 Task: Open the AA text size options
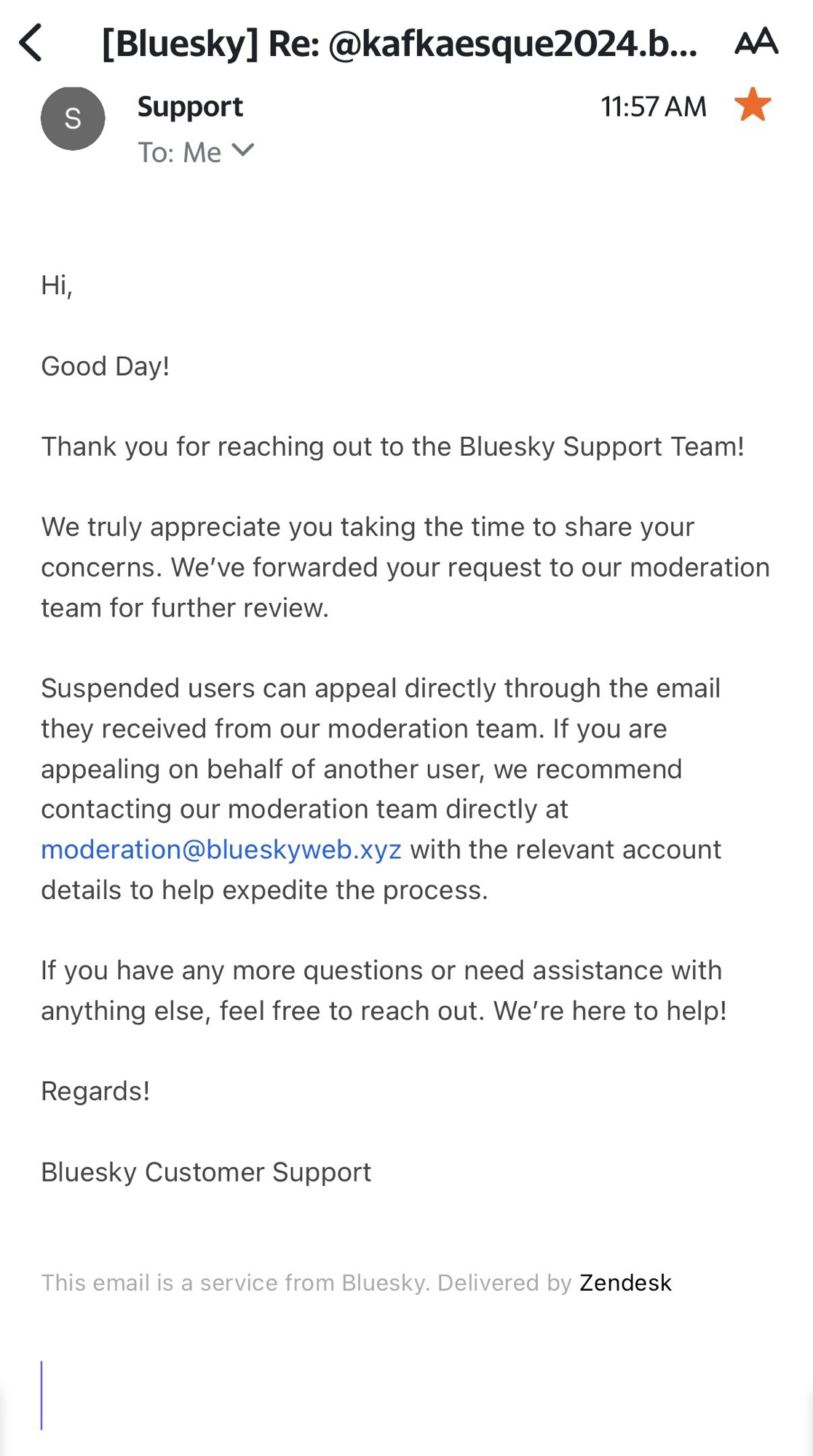[x=756, y=42]
